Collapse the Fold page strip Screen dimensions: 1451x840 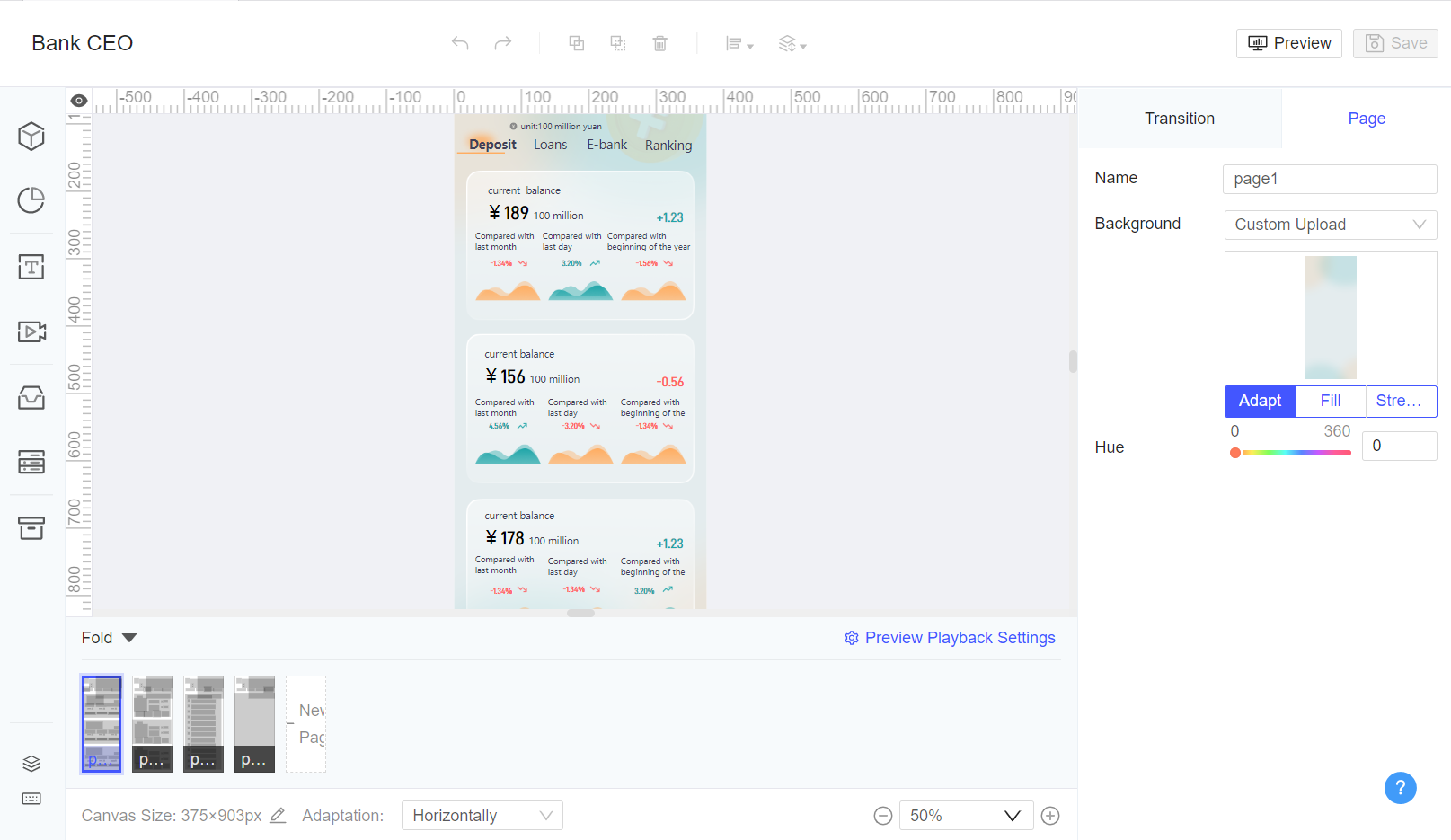[x=109, y=637]
